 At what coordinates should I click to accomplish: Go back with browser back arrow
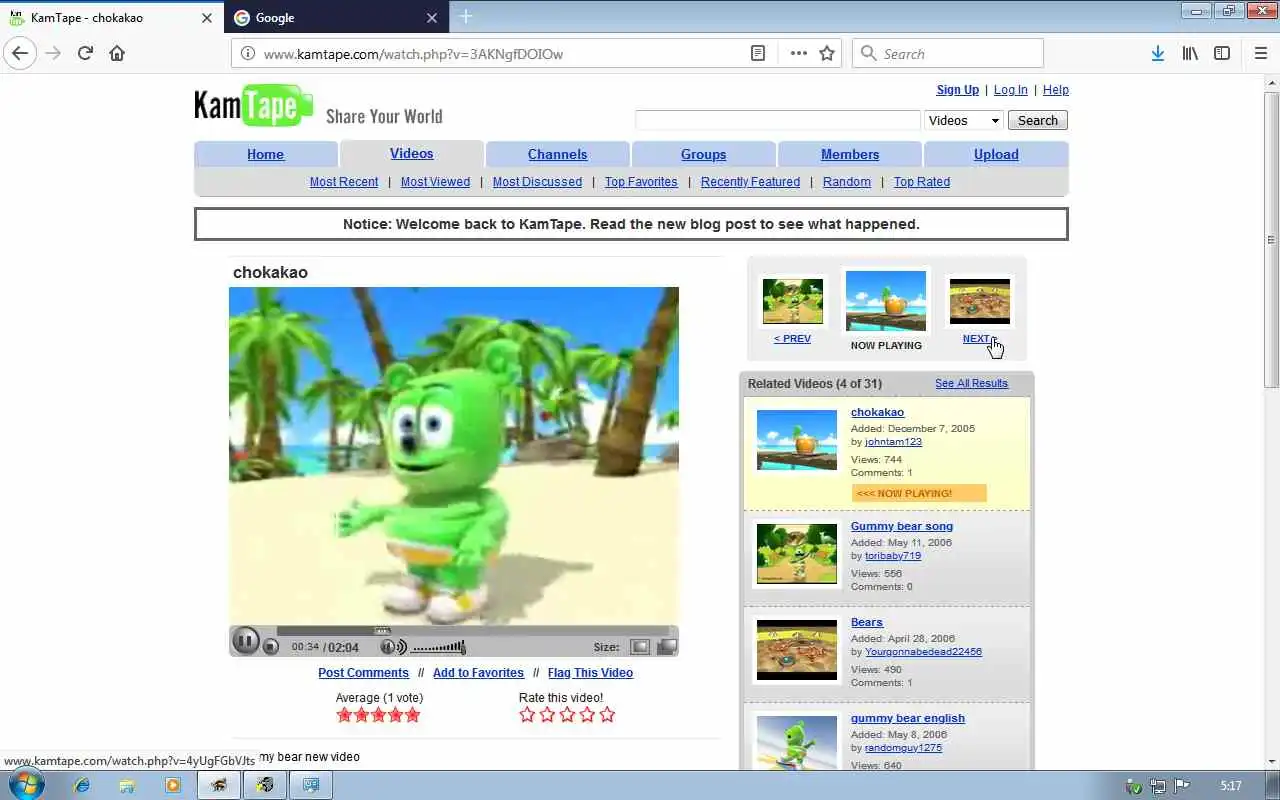(x=20, y=53)
